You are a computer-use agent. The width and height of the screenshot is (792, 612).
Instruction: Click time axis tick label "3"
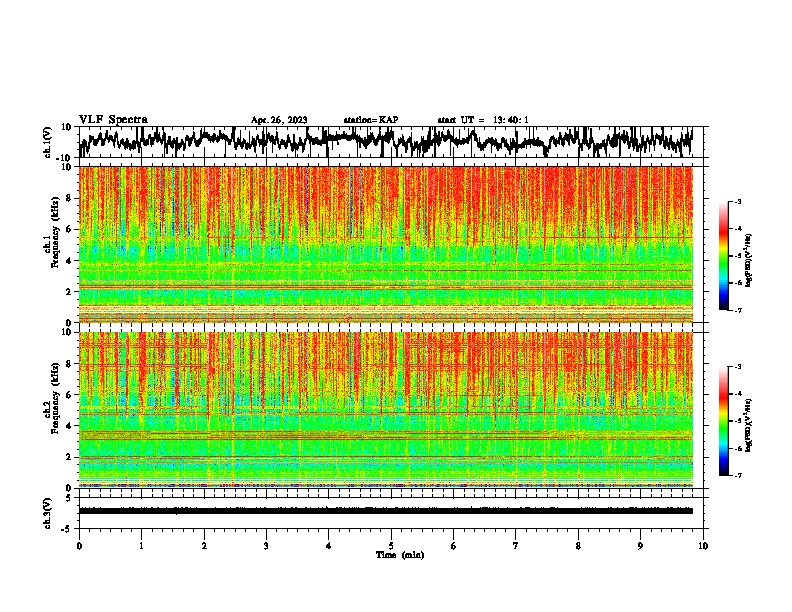(266, 546)
